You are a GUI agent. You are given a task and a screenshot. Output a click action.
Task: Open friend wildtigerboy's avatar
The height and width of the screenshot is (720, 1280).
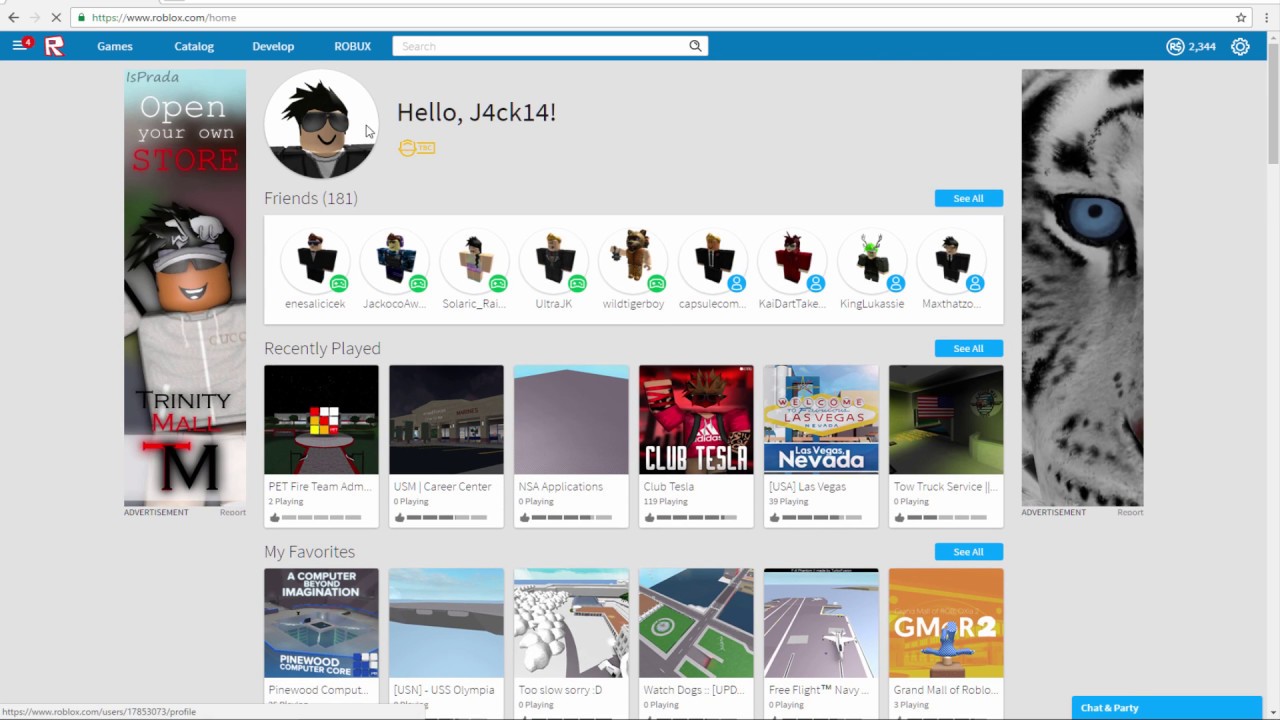coord(633,260)
